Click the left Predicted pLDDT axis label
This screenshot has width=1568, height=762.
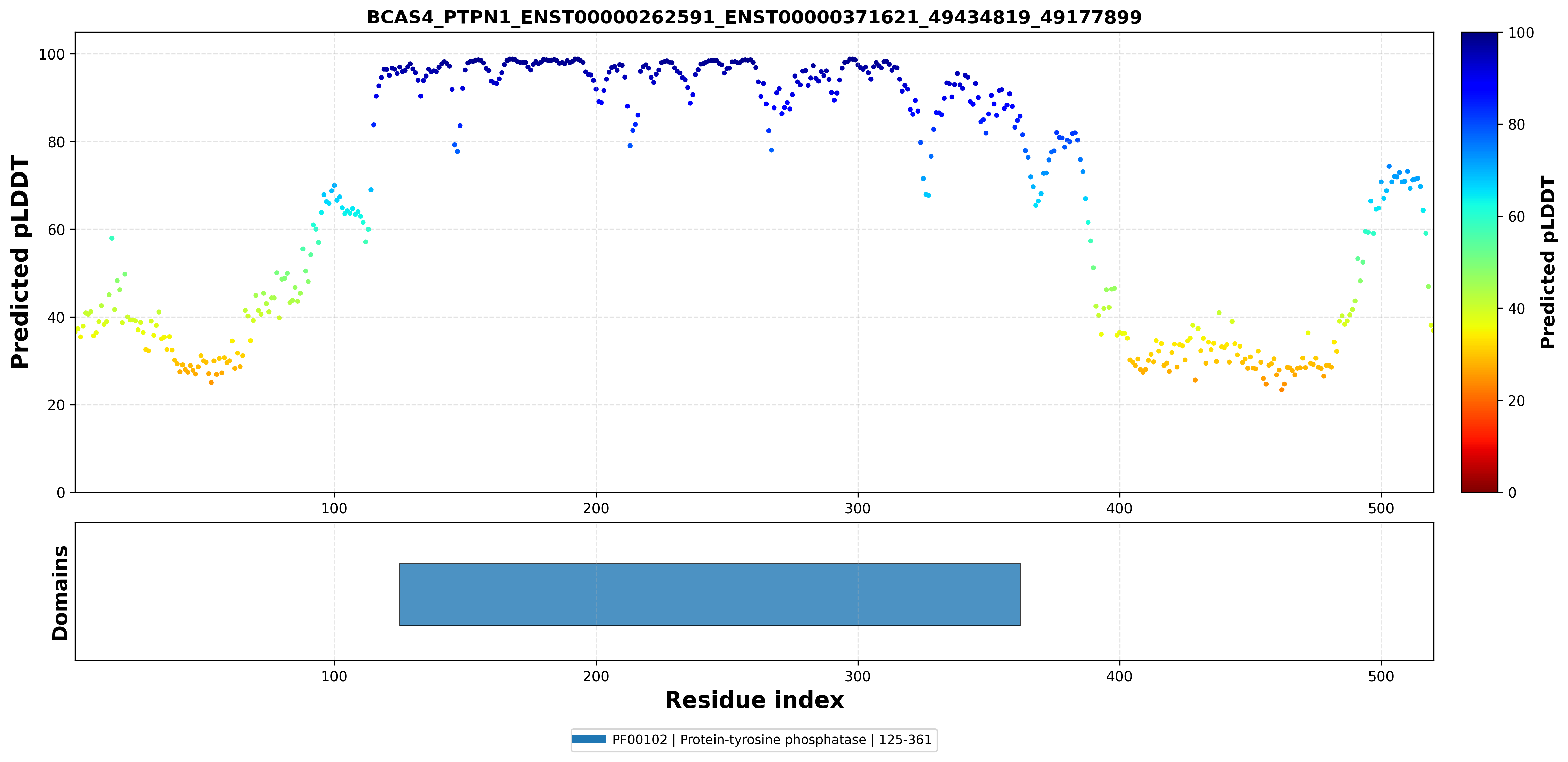pyautogui.click(x=20, y=263)
